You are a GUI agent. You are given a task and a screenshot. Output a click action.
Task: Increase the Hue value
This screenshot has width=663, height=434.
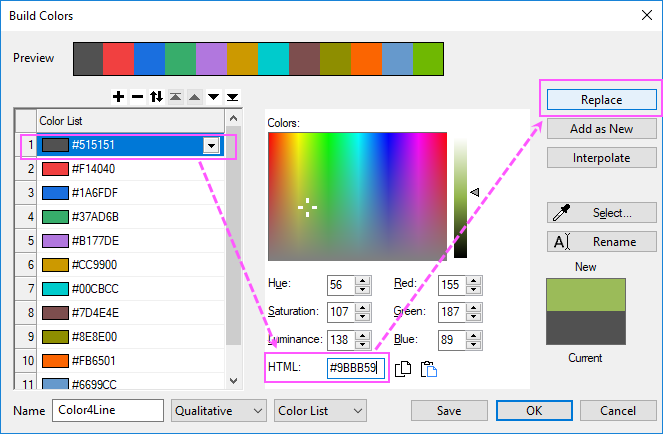tap(362, 280)
